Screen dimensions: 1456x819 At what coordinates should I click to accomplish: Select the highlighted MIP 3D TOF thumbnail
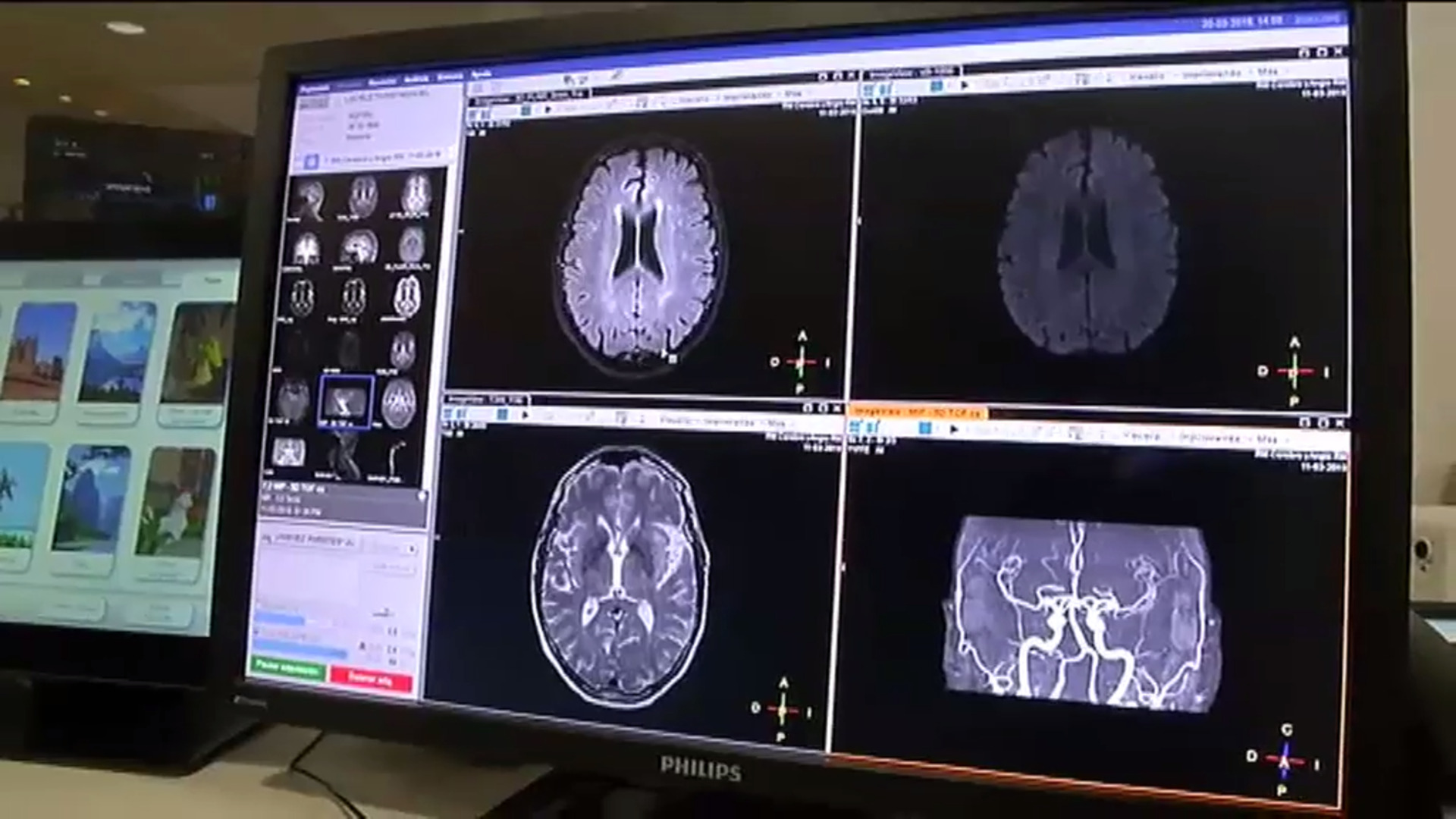346,402
